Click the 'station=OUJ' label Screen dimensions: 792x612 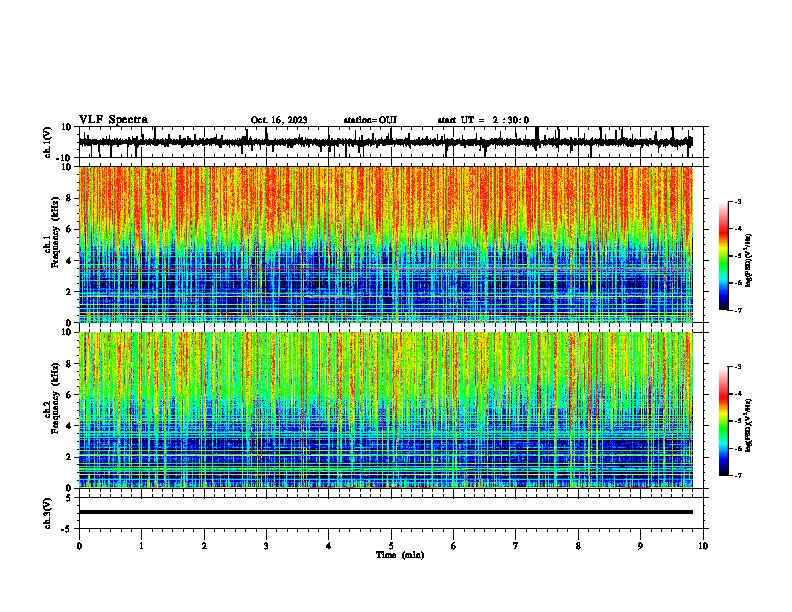point(370,120)
